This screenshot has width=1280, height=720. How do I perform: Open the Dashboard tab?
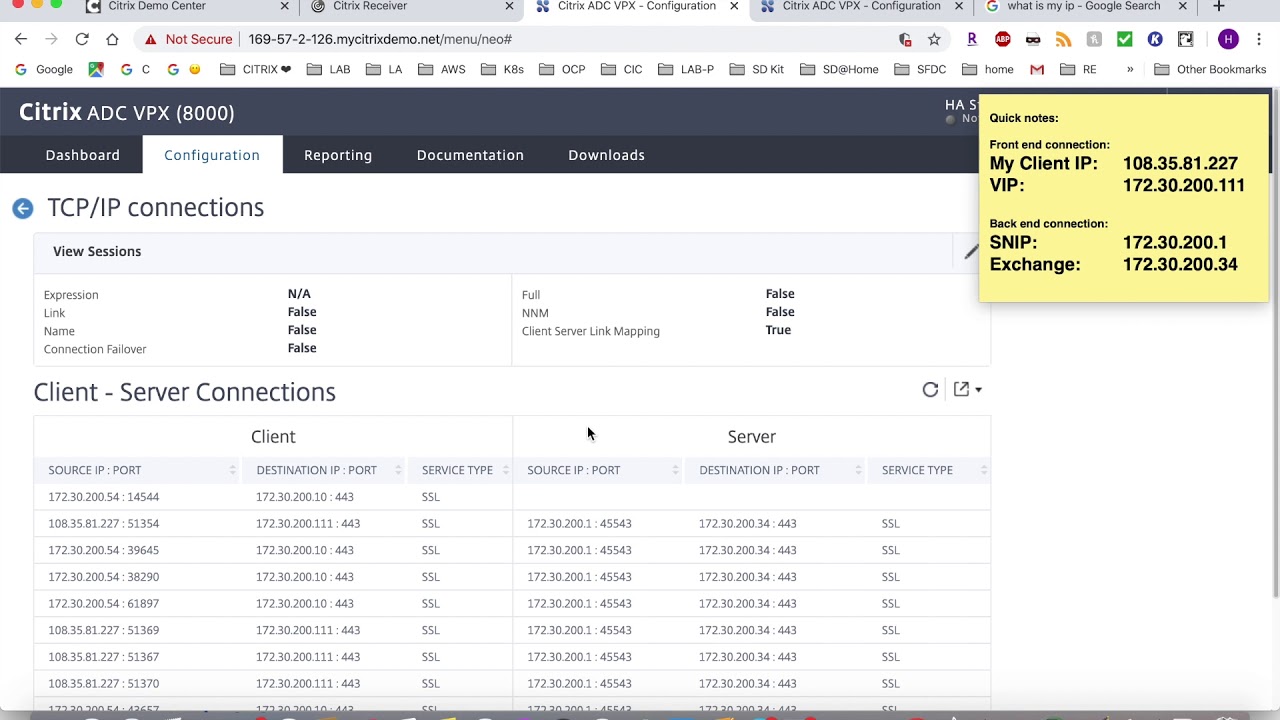click(83, 155)
